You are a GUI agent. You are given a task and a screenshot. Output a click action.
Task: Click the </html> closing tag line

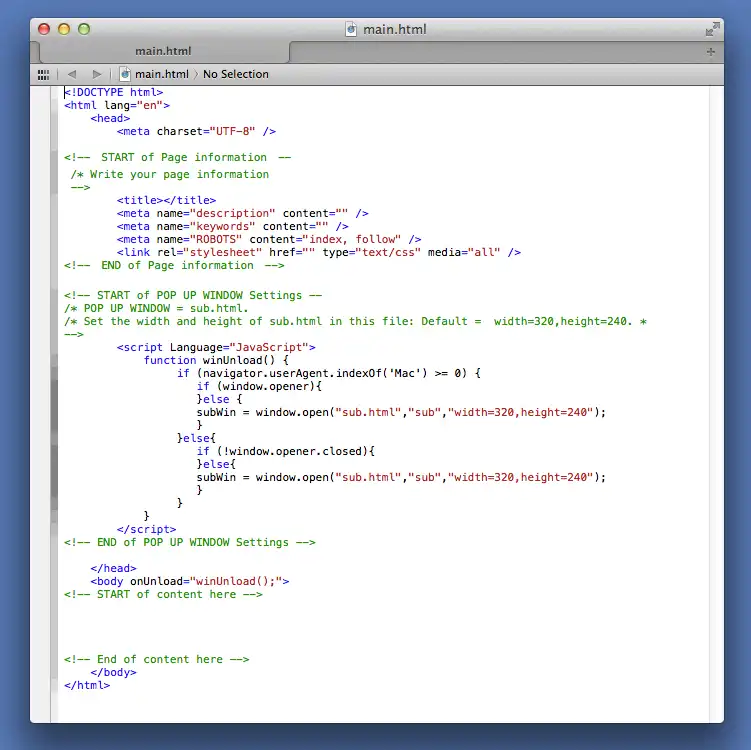click(x=87, y=685)
